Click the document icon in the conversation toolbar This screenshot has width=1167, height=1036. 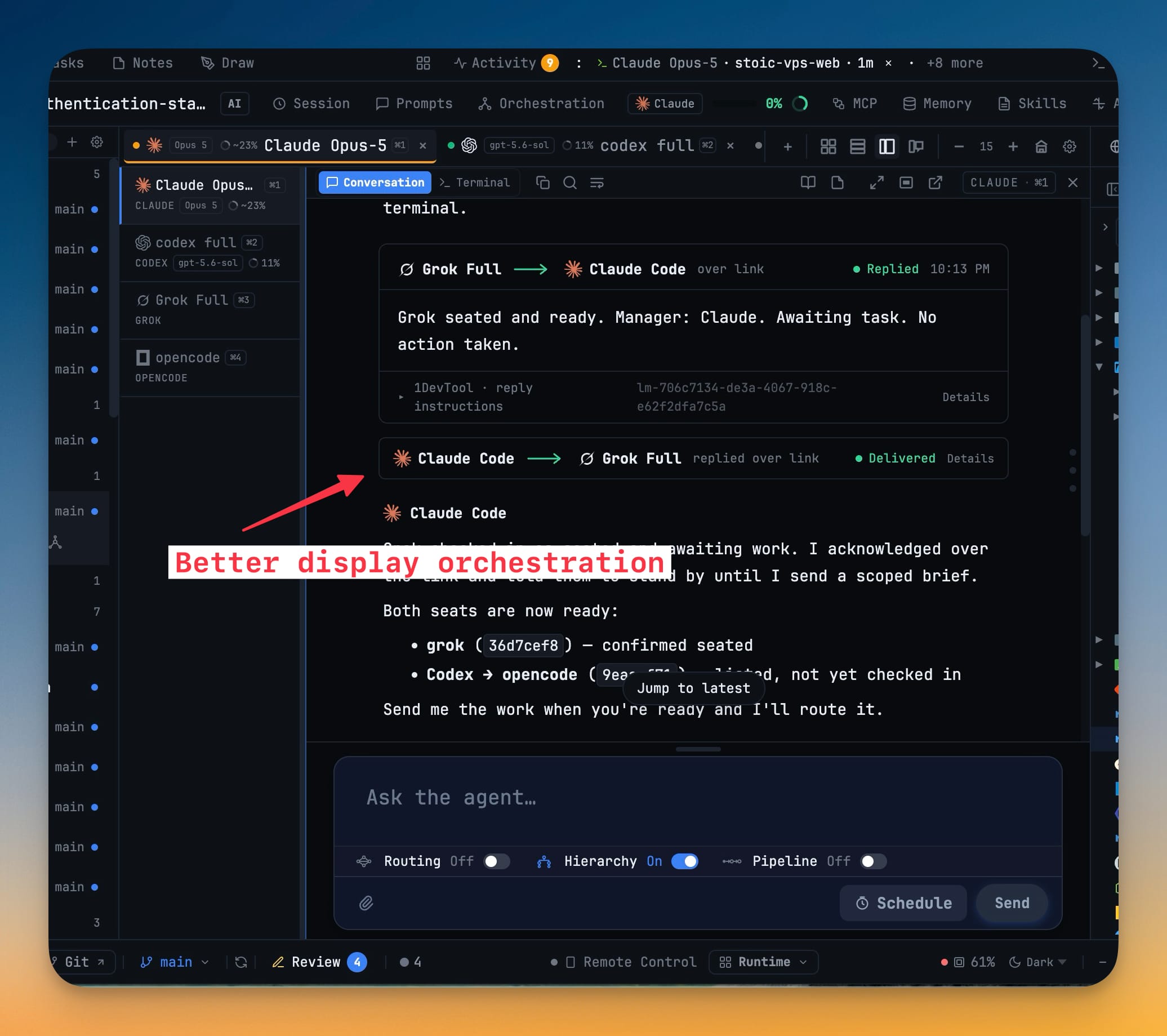[838, 182]
